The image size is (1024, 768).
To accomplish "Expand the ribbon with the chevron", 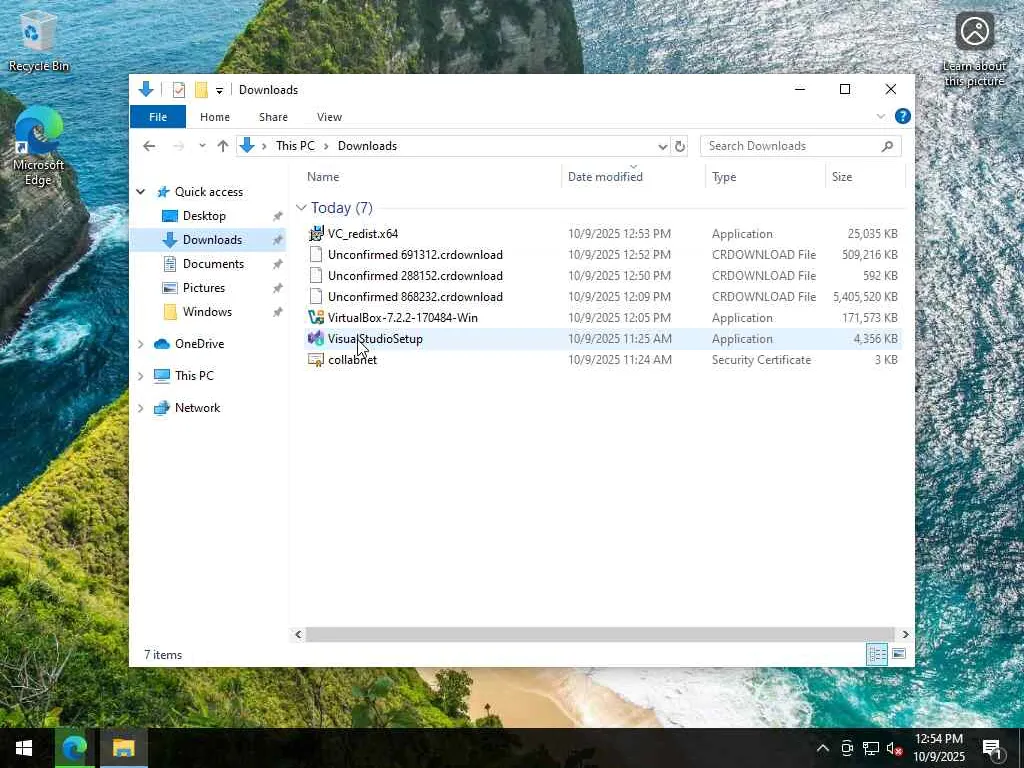I will point(880,116).
